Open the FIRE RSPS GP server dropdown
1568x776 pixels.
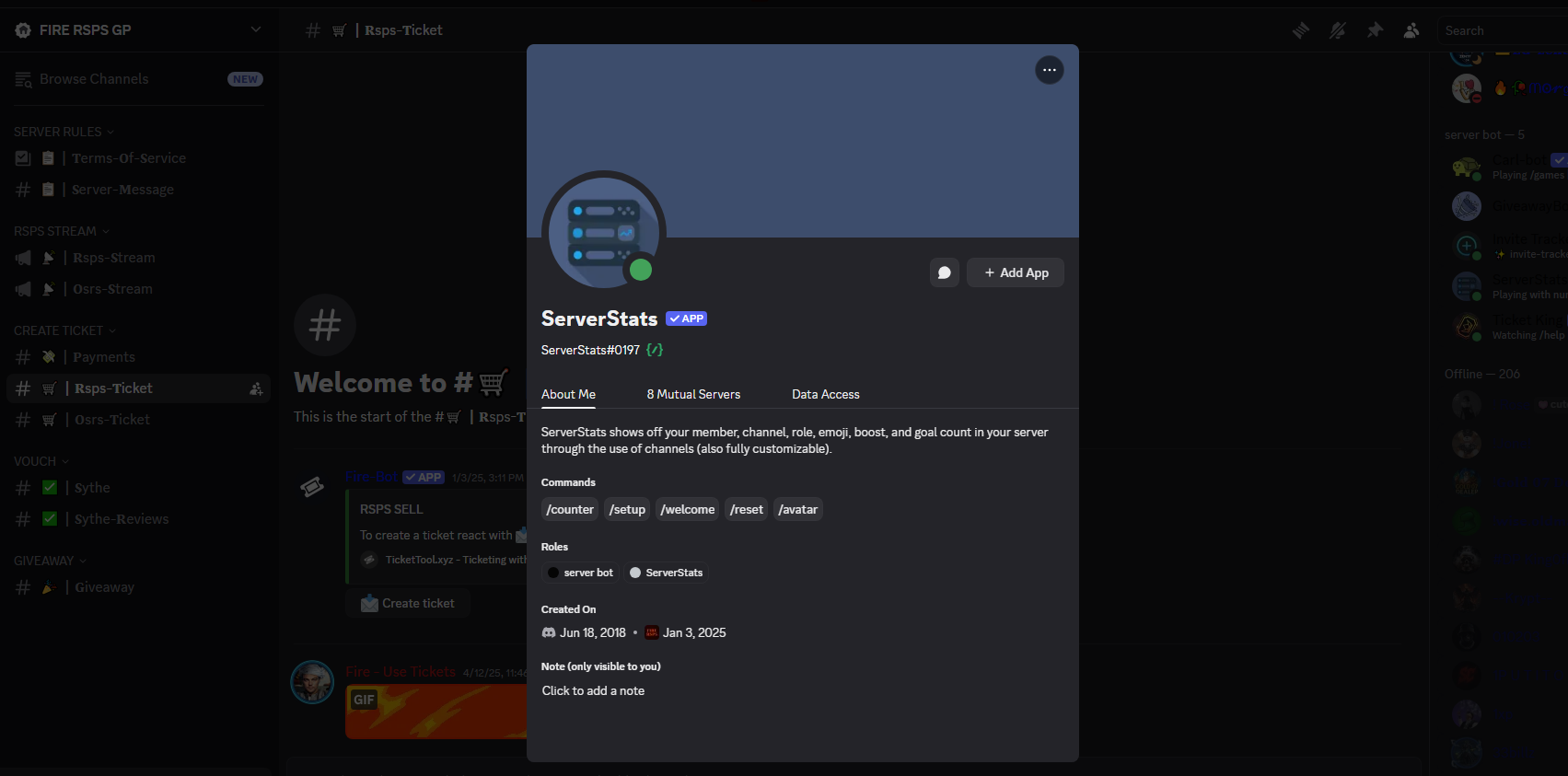click(256, 29)
